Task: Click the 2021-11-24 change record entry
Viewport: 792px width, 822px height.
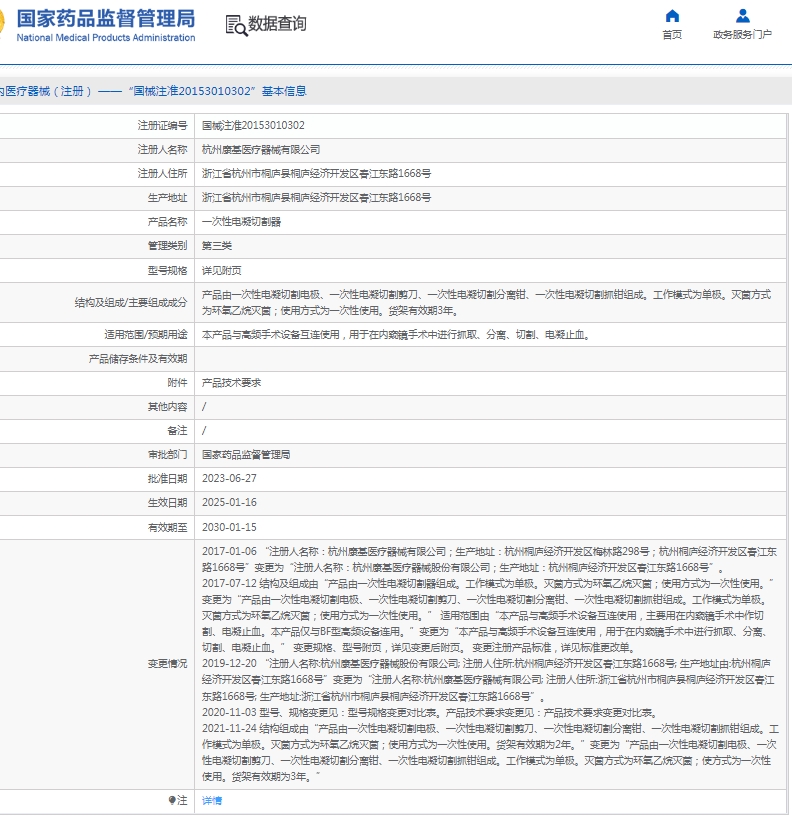Action: 490,752
